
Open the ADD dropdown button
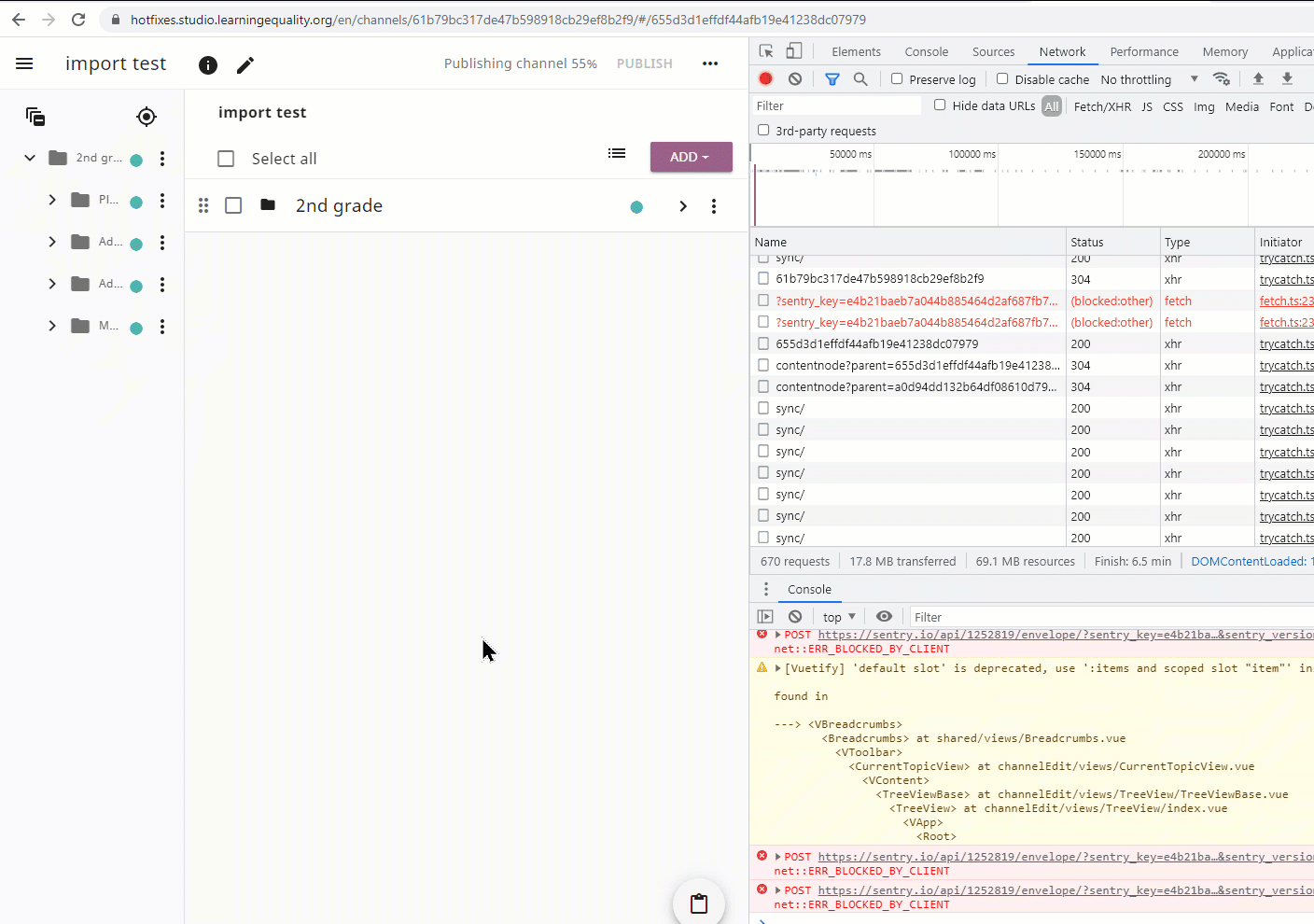pyautogui.click(x=691, y=157)
